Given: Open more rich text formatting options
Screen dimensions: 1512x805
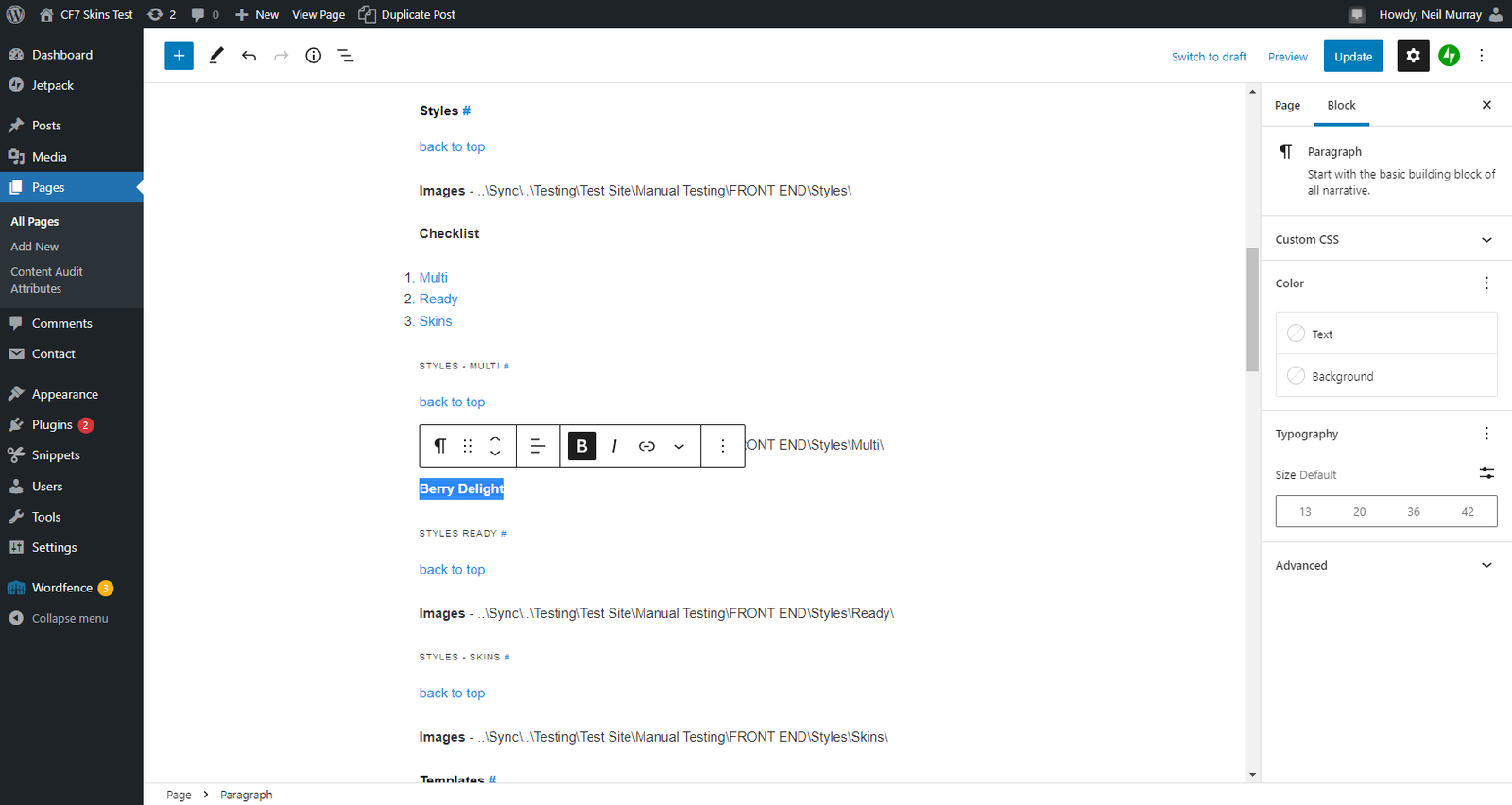Looking at the screenshot, I should pyautogui.click(x=679, y=446).
